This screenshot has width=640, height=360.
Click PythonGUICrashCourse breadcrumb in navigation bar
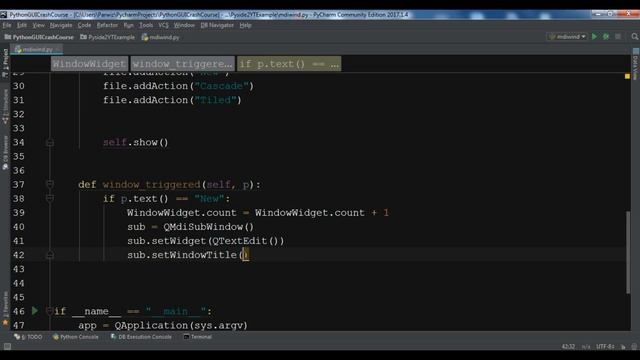click(x=40, y=37)
